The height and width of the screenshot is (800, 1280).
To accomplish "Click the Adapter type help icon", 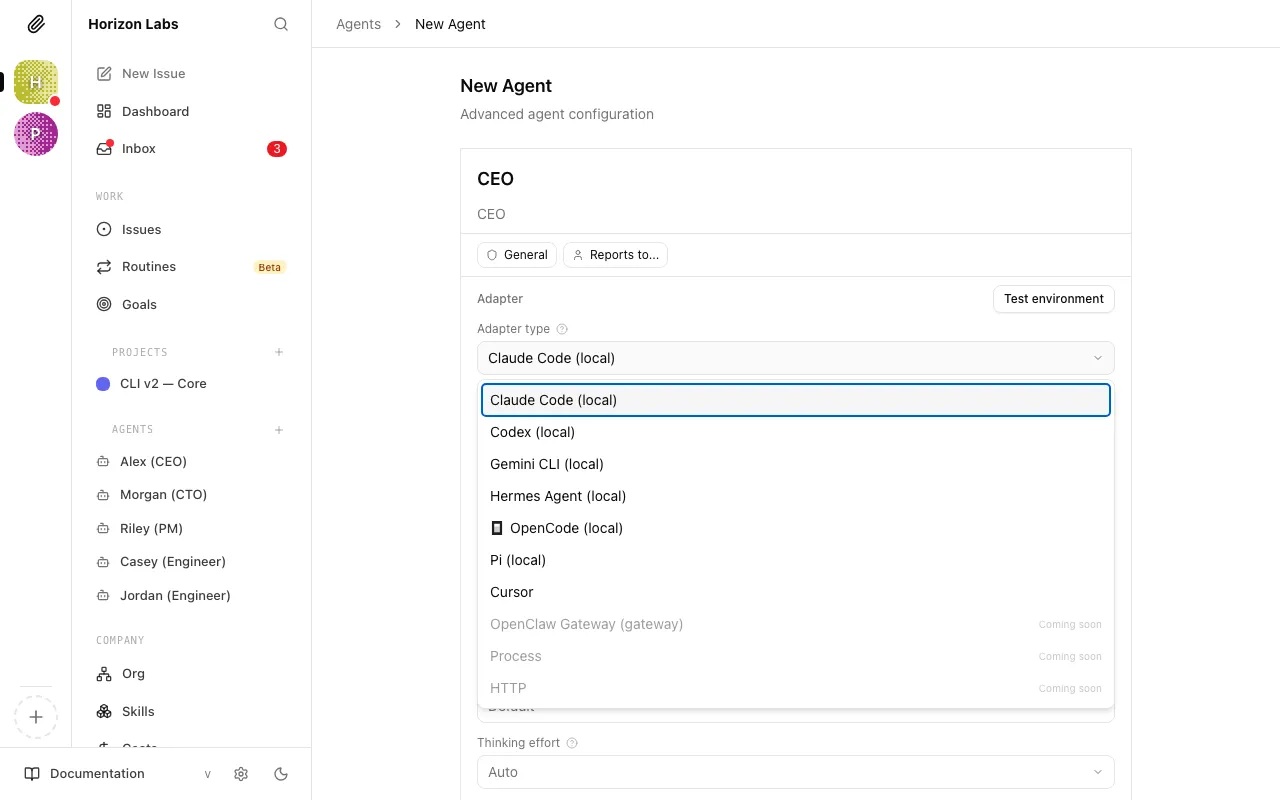I will pos(562,329).
